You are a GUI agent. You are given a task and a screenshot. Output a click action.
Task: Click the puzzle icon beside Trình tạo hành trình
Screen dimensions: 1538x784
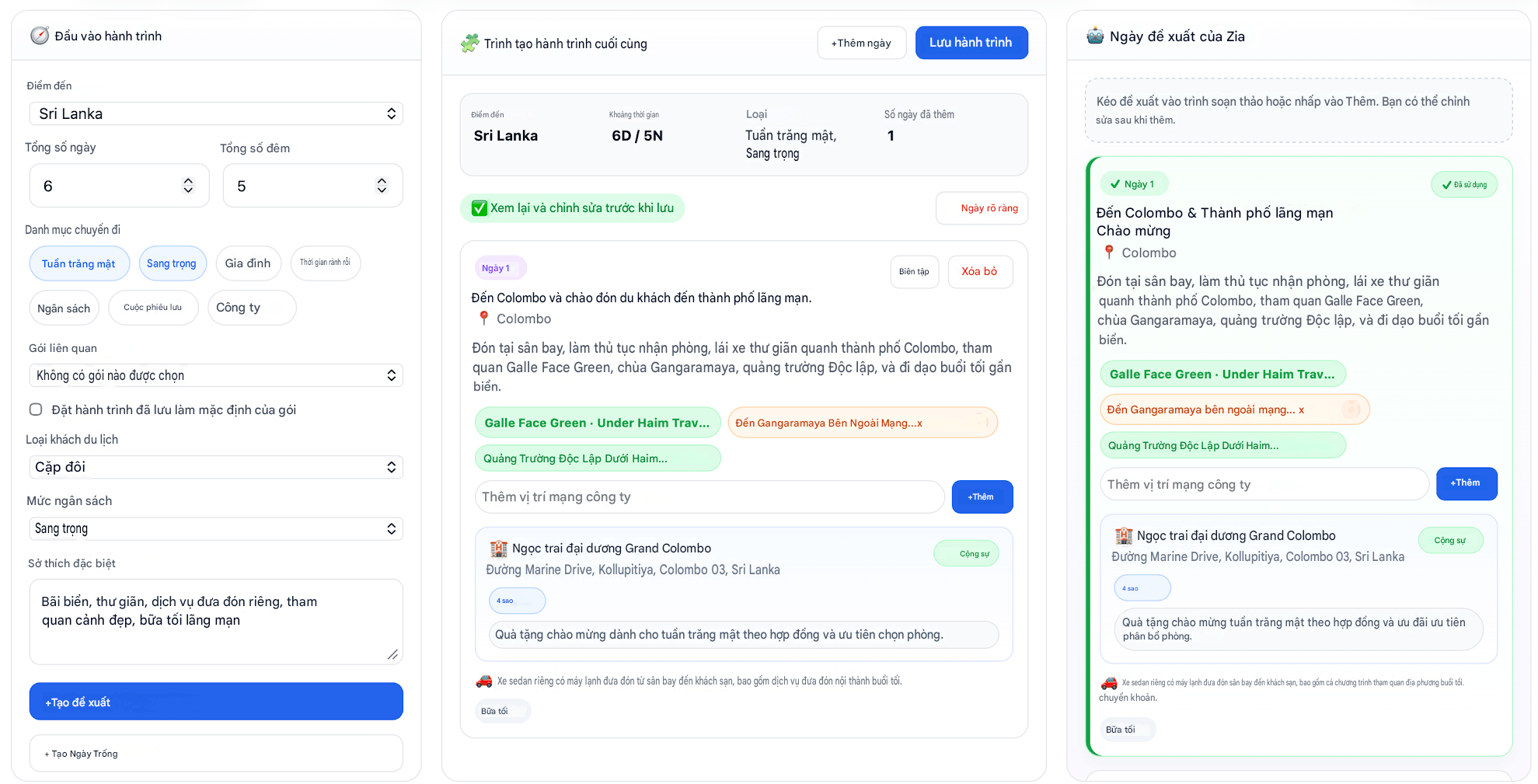coord(469,44)
